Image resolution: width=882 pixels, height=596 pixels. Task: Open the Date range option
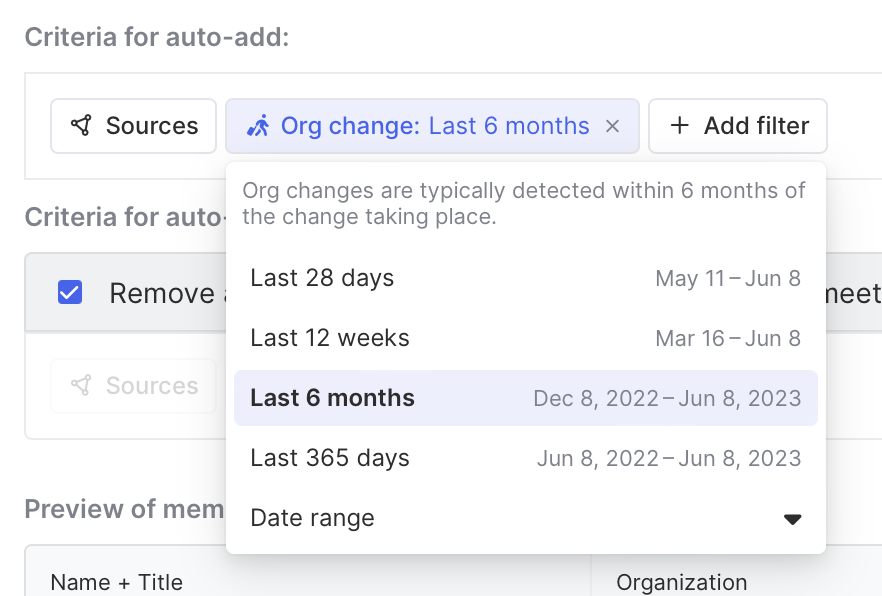click(312, 518)
